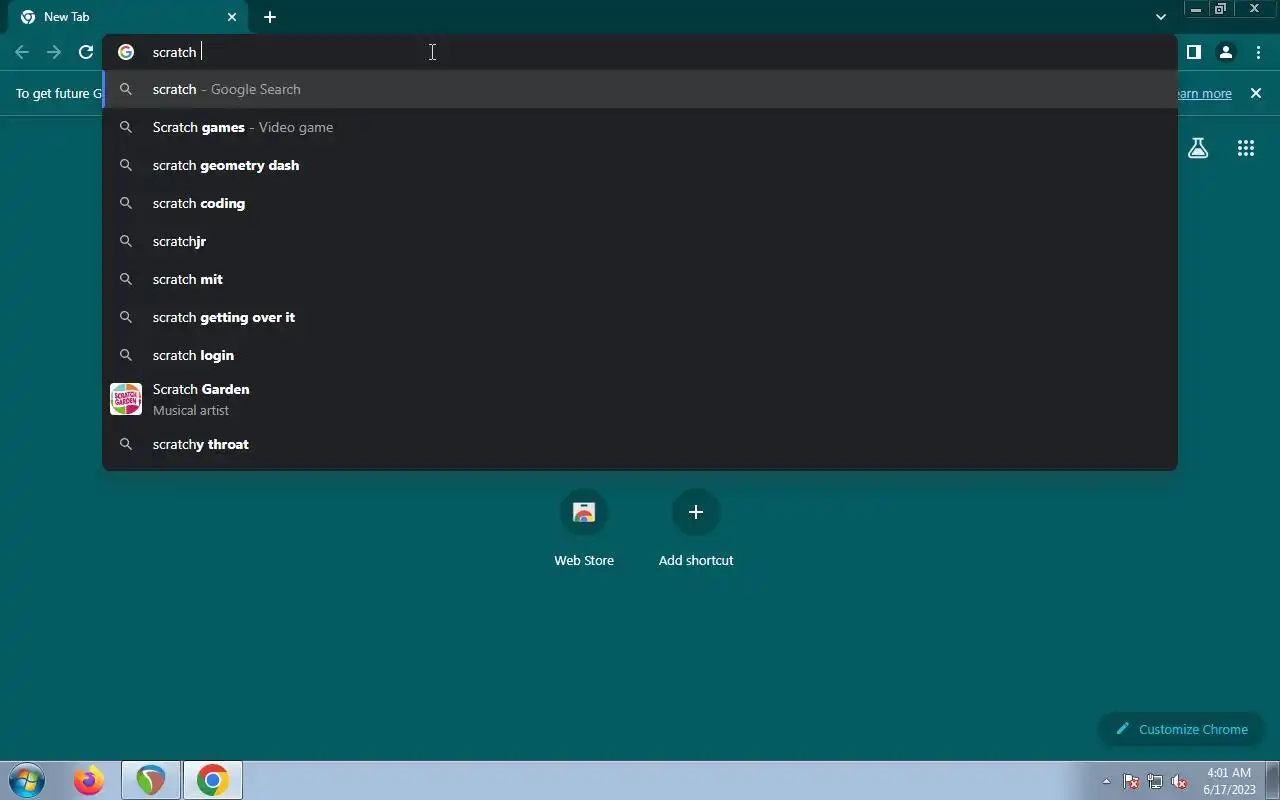
Task: Pick 'scratch getting over it' suggestion
Action: [x=640, y=317]
